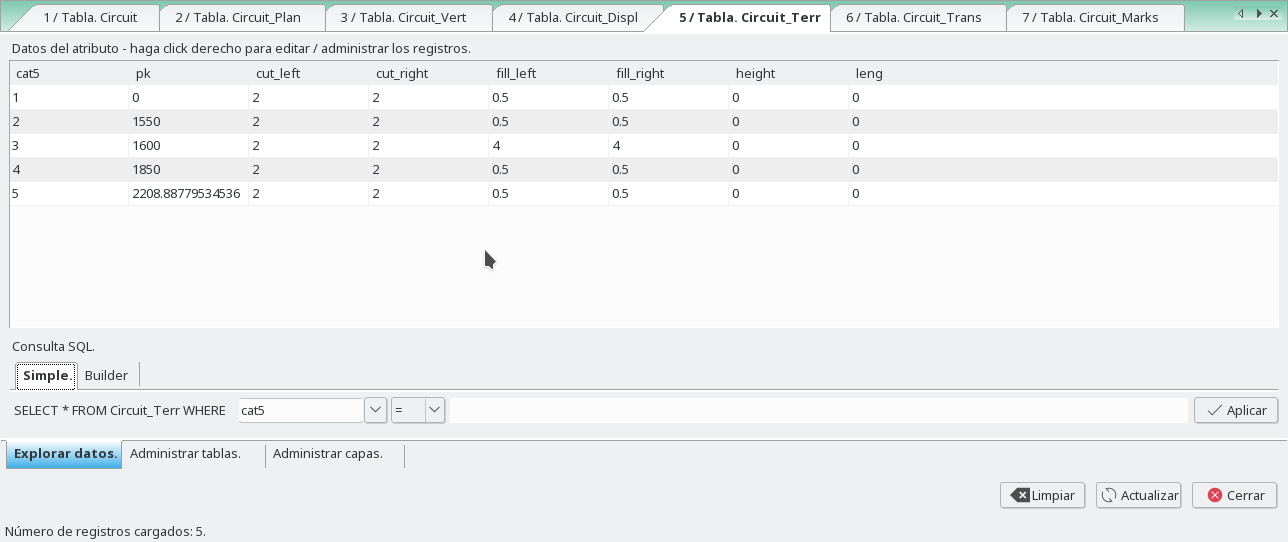Expand the cat5 column selector dropdown
This screenshot has height=542, width=1288.
[x=375, y=410]
